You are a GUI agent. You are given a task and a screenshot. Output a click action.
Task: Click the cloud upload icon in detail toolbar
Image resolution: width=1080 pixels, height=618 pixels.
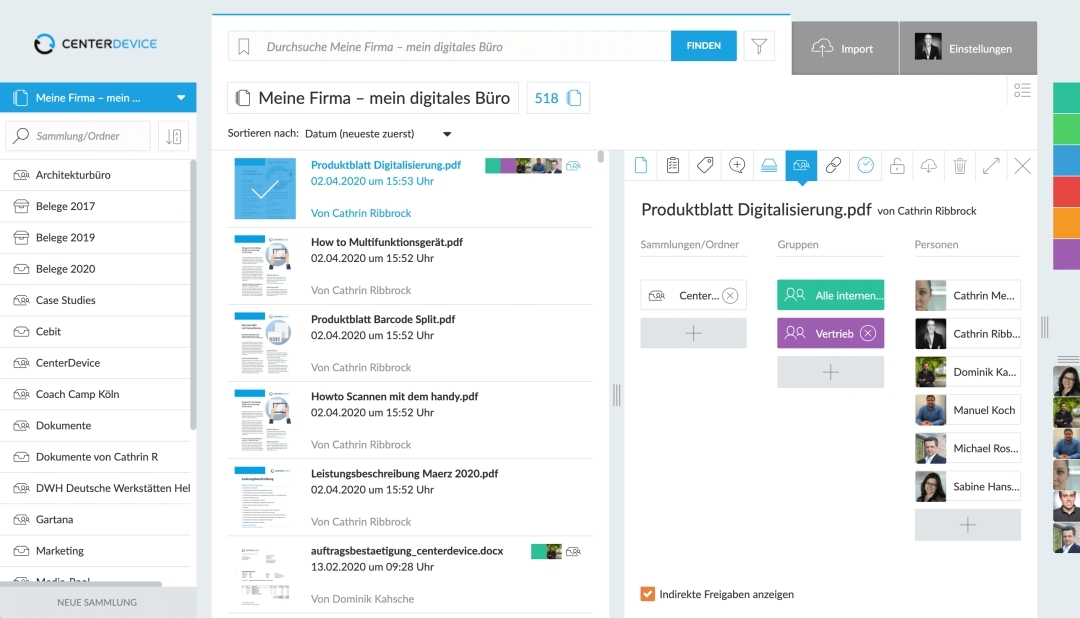928,165
